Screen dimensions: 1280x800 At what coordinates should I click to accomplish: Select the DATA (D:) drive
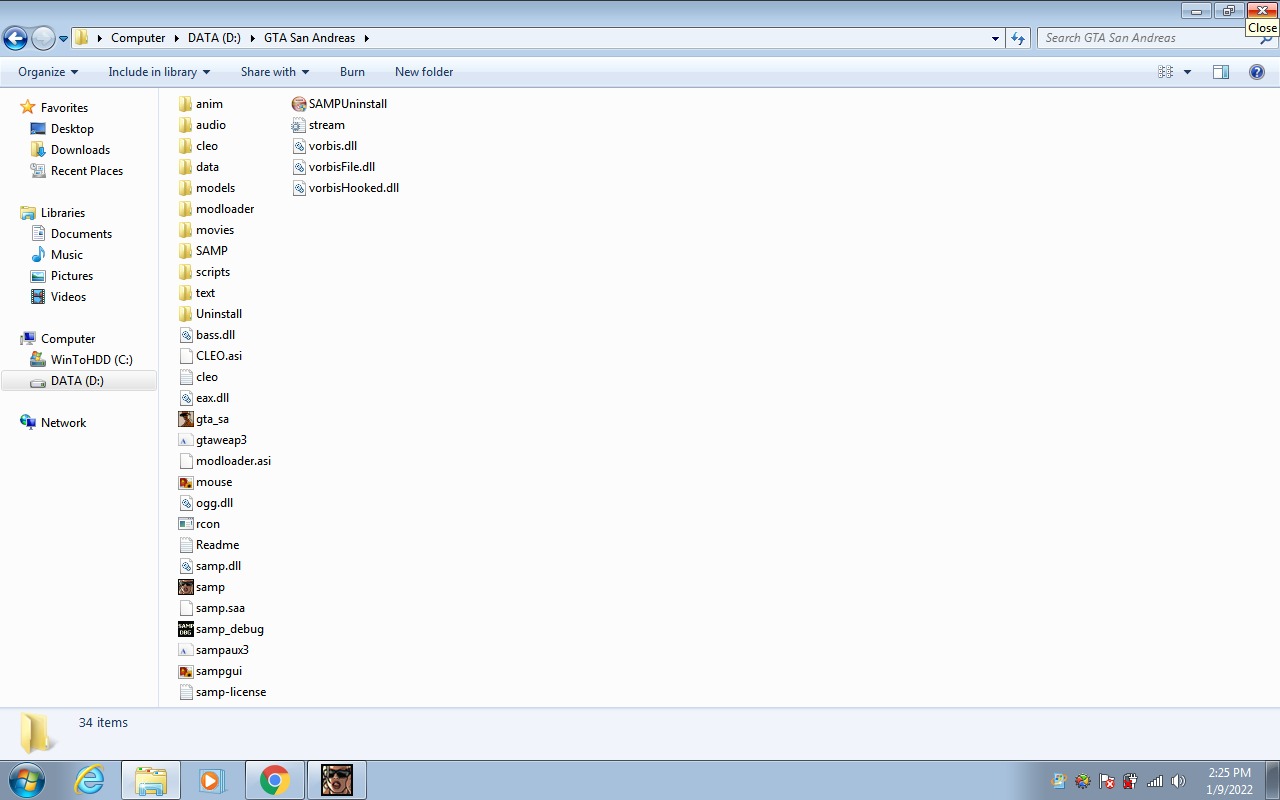[x=77, y=381]
